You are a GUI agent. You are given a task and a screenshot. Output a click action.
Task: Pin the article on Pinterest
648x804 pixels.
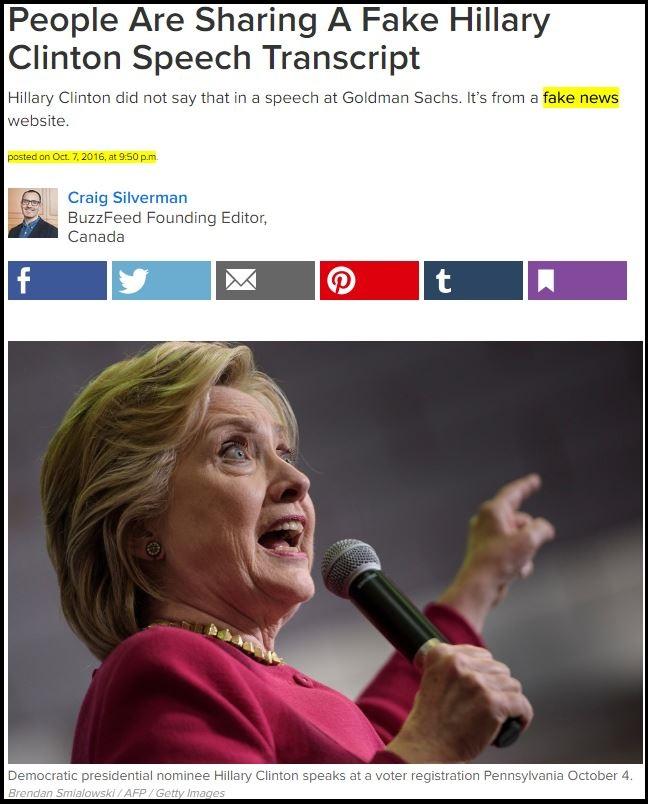pyautogui.click(x=369, y=280)
